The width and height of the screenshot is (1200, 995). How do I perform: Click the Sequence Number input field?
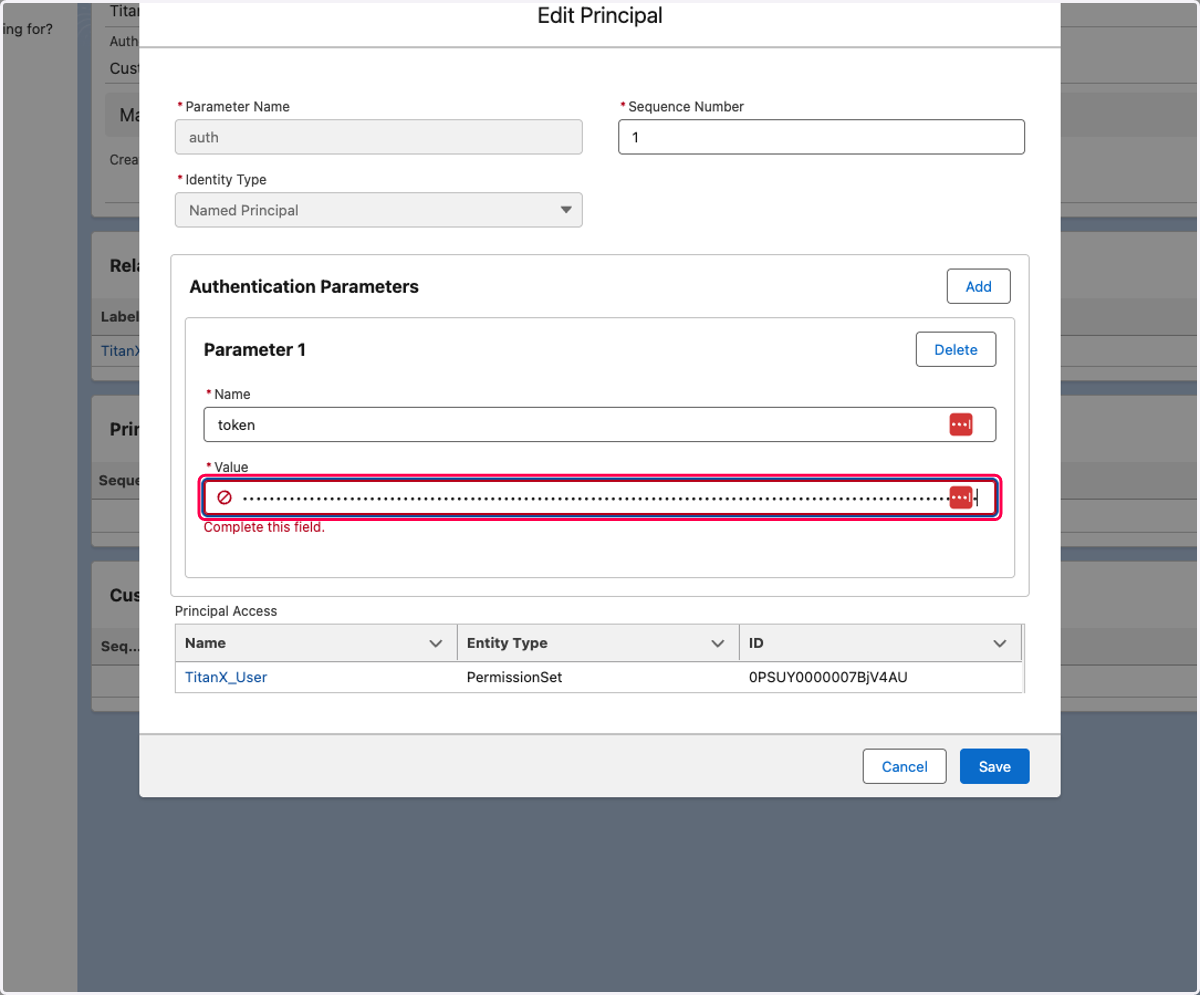[x=821, y=137]
